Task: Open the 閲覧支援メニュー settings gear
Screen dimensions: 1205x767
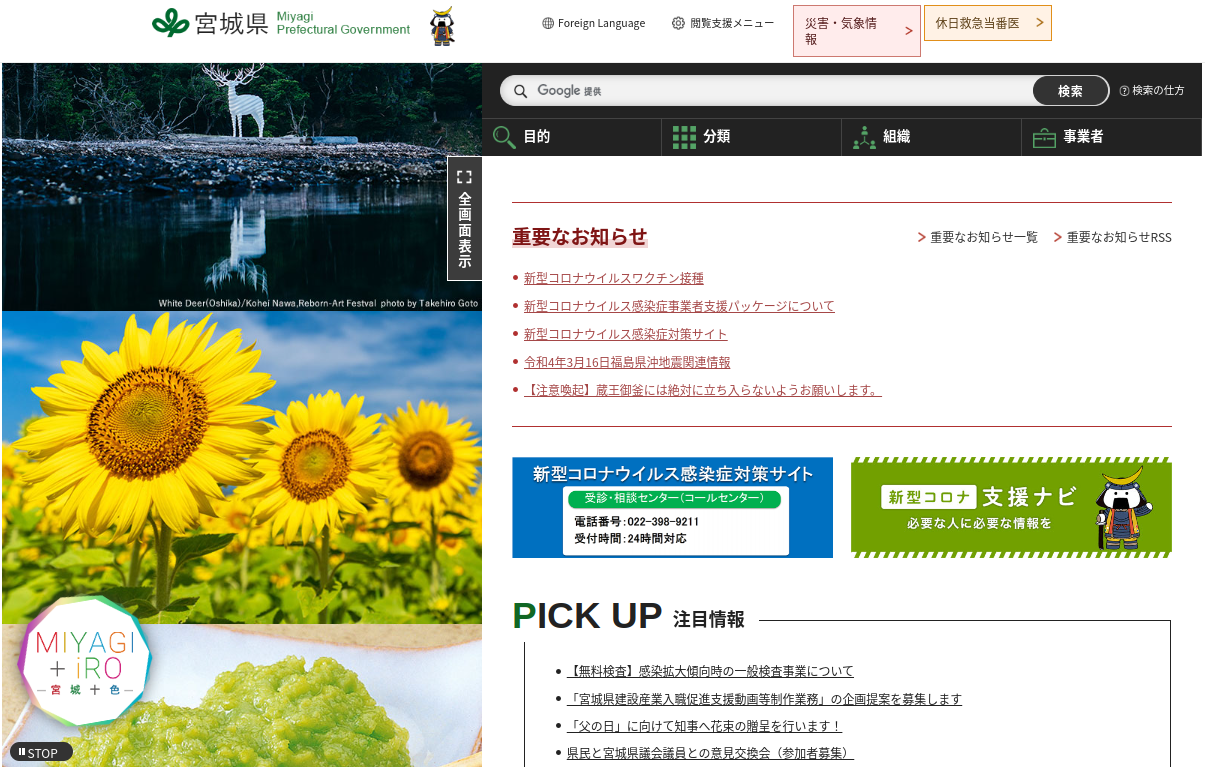Action: pos(723,23)
